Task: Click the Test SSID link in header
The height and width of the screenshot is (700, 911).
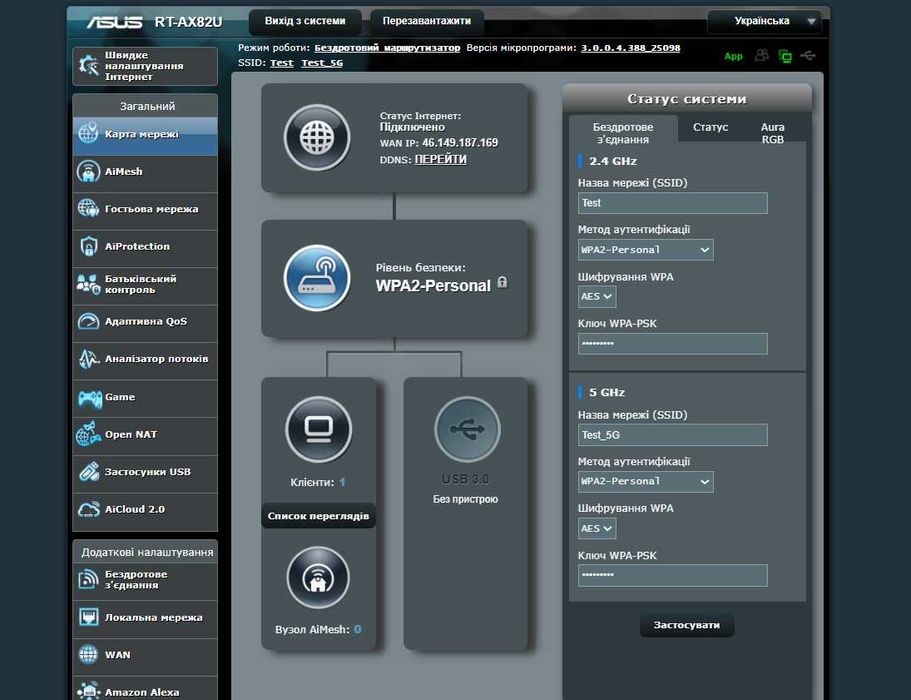Action: 282,63
